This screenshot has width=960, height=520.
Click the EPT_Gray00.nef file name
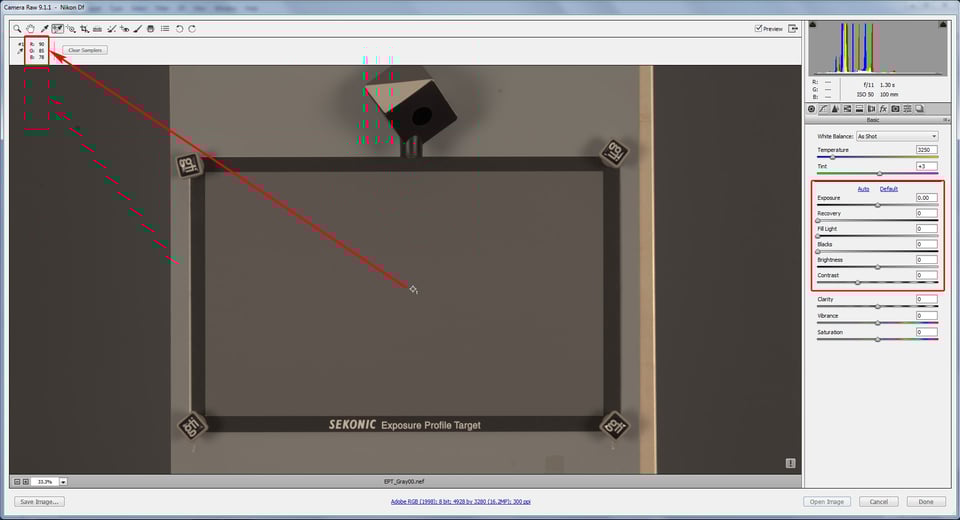click(403, 481)
